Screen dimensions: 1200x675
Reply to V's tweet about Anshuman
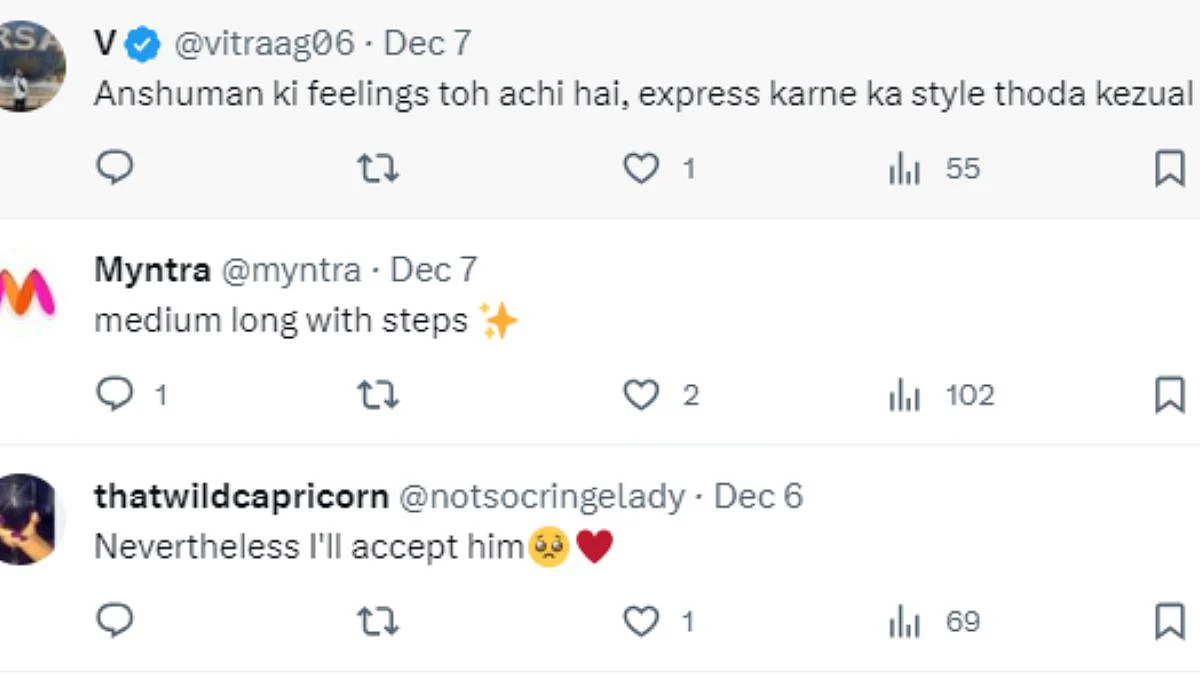115,168
